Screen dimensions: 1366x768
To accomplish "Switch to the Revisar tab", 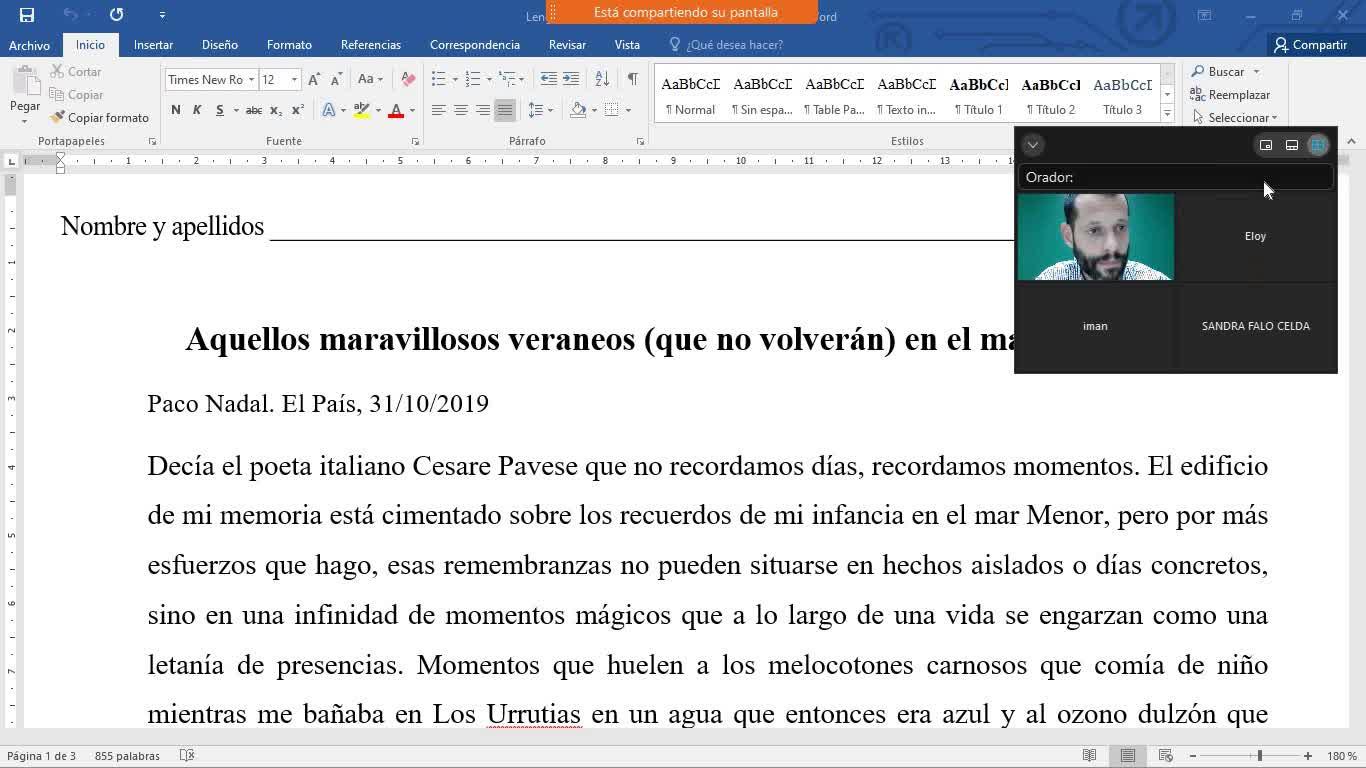I will (x=567, y=45).
